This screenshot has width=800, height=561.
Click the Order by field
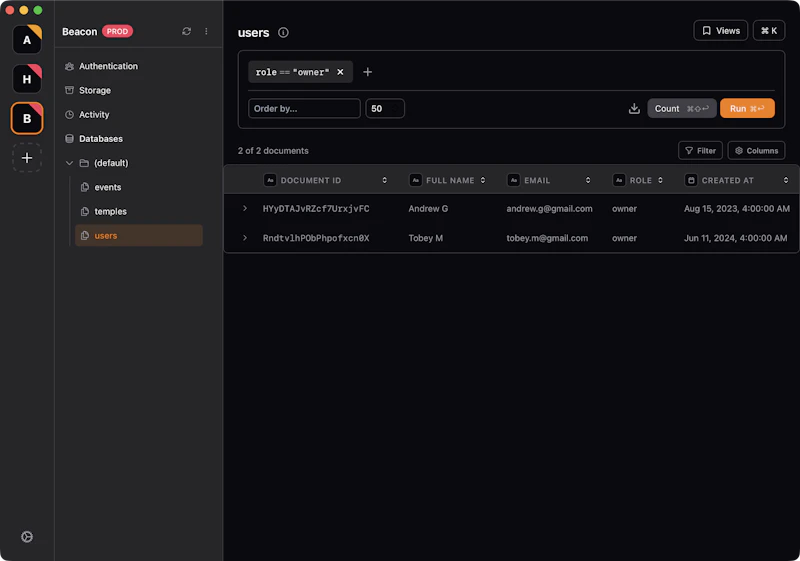[x=304, y=109]
